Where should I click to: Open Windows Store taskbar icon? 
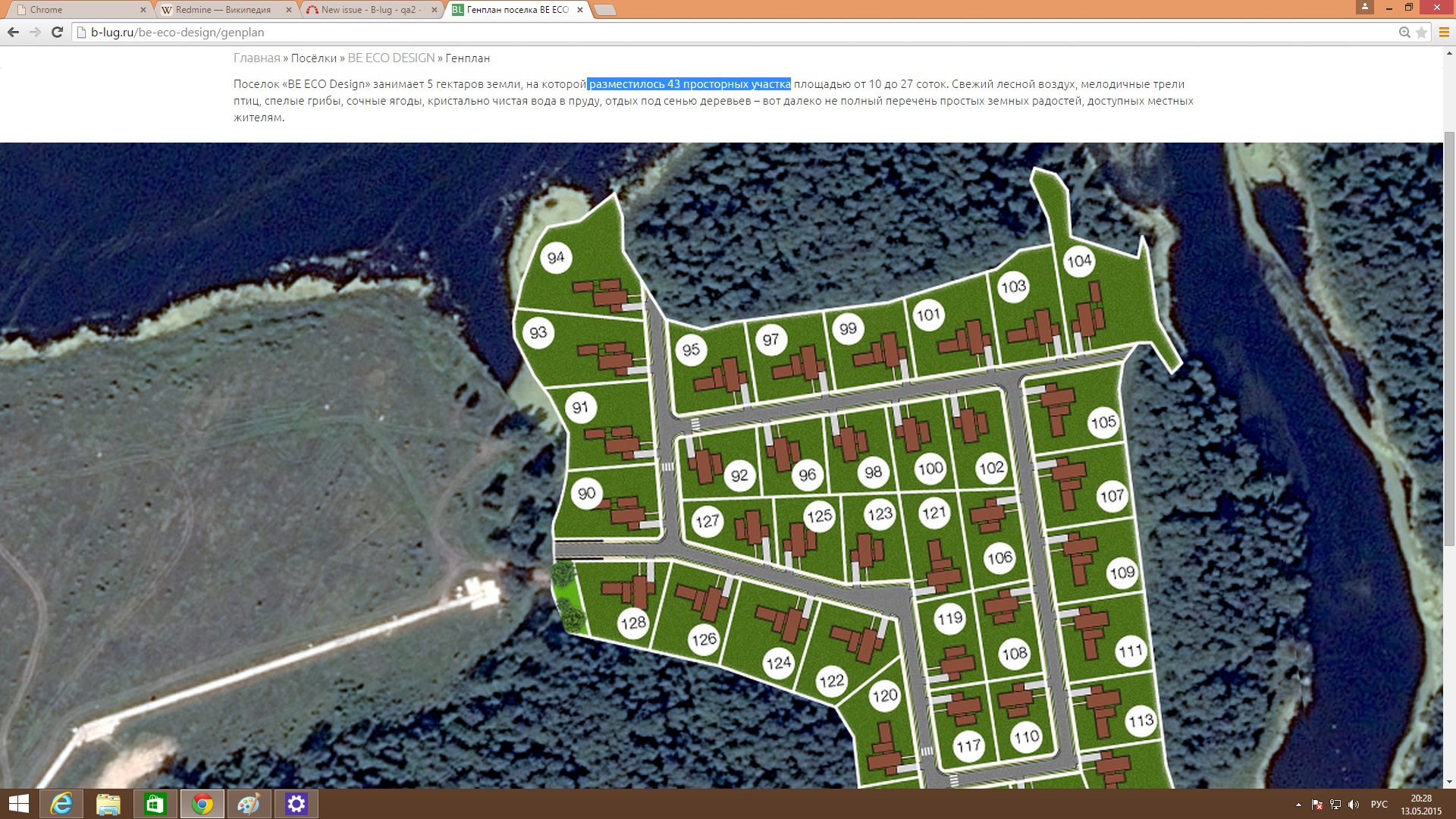click(155, 804)
